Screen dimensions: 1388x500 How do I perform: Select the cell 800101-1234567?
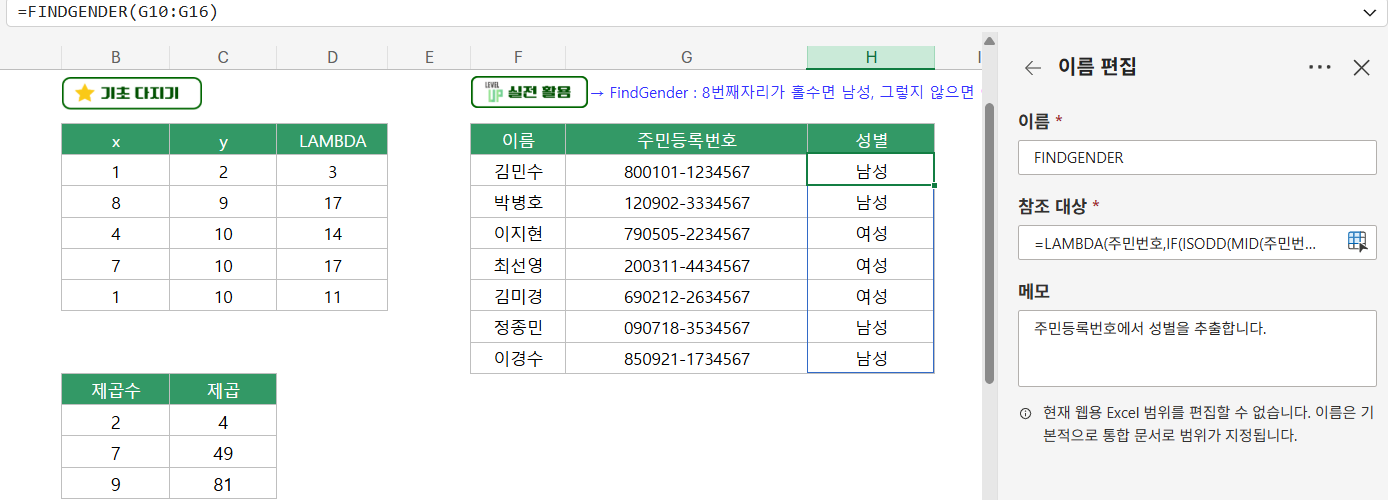686,171
